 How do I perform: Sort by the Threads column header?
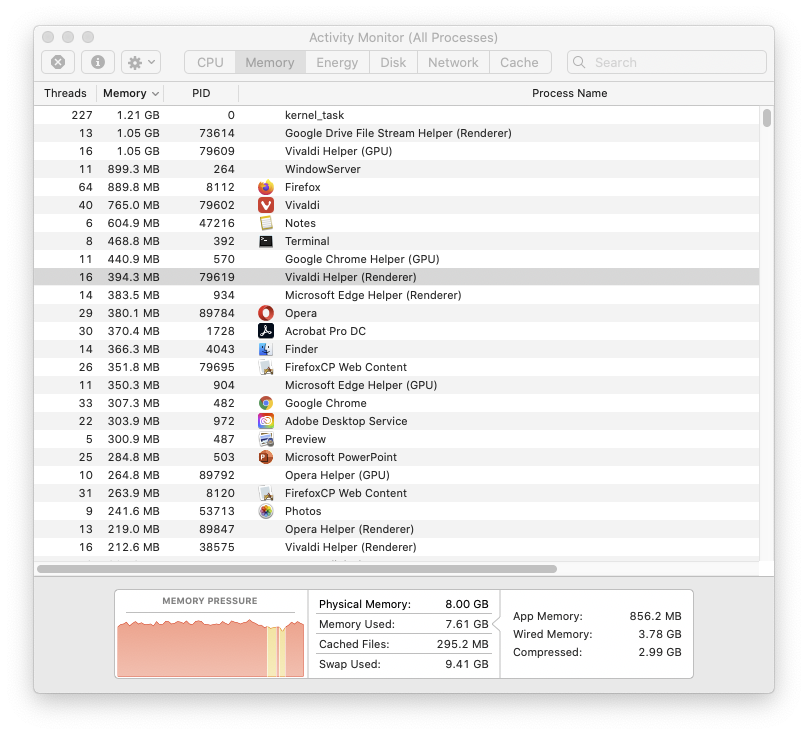click(x=65, y=93)
